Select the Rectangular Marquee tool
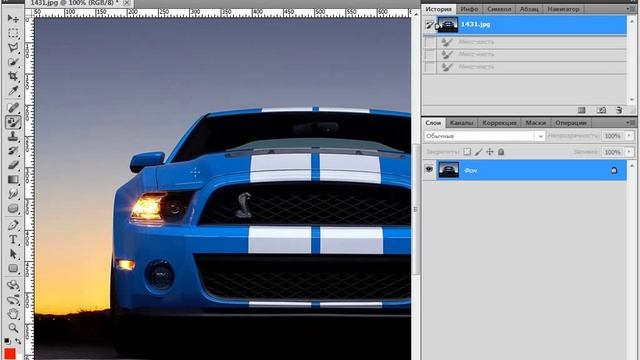 pyautogui.click(x=13, y=33)
